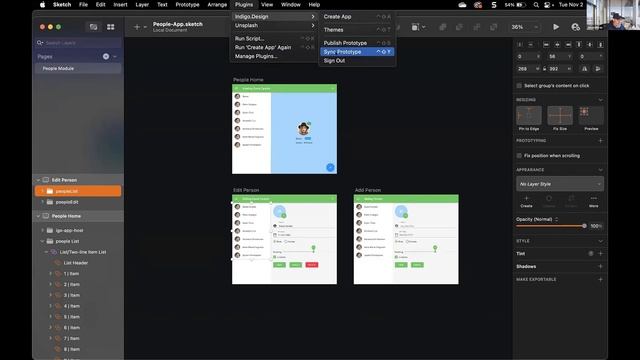Align layers to right edge icon
640x360 pixels.
568,44
